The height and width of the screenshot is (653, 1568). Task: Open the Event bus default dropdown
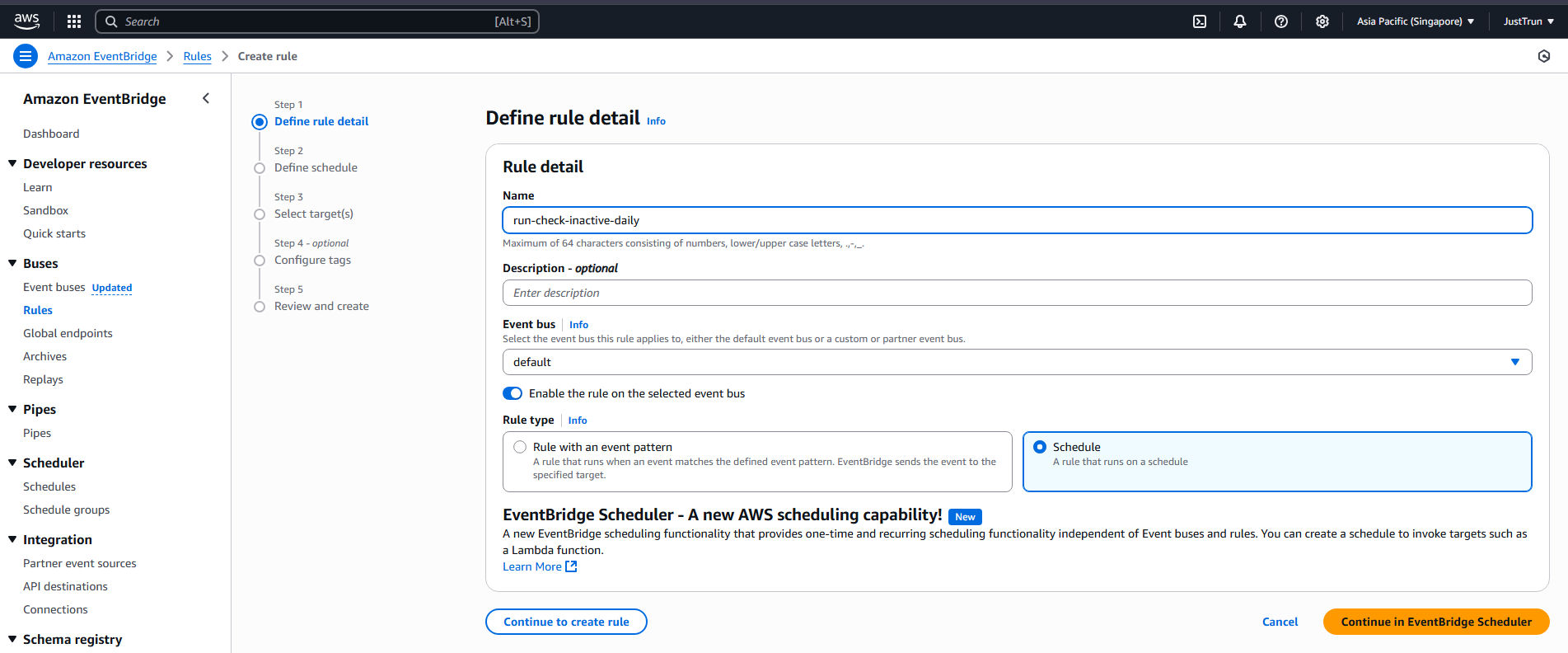(1017, 362)
